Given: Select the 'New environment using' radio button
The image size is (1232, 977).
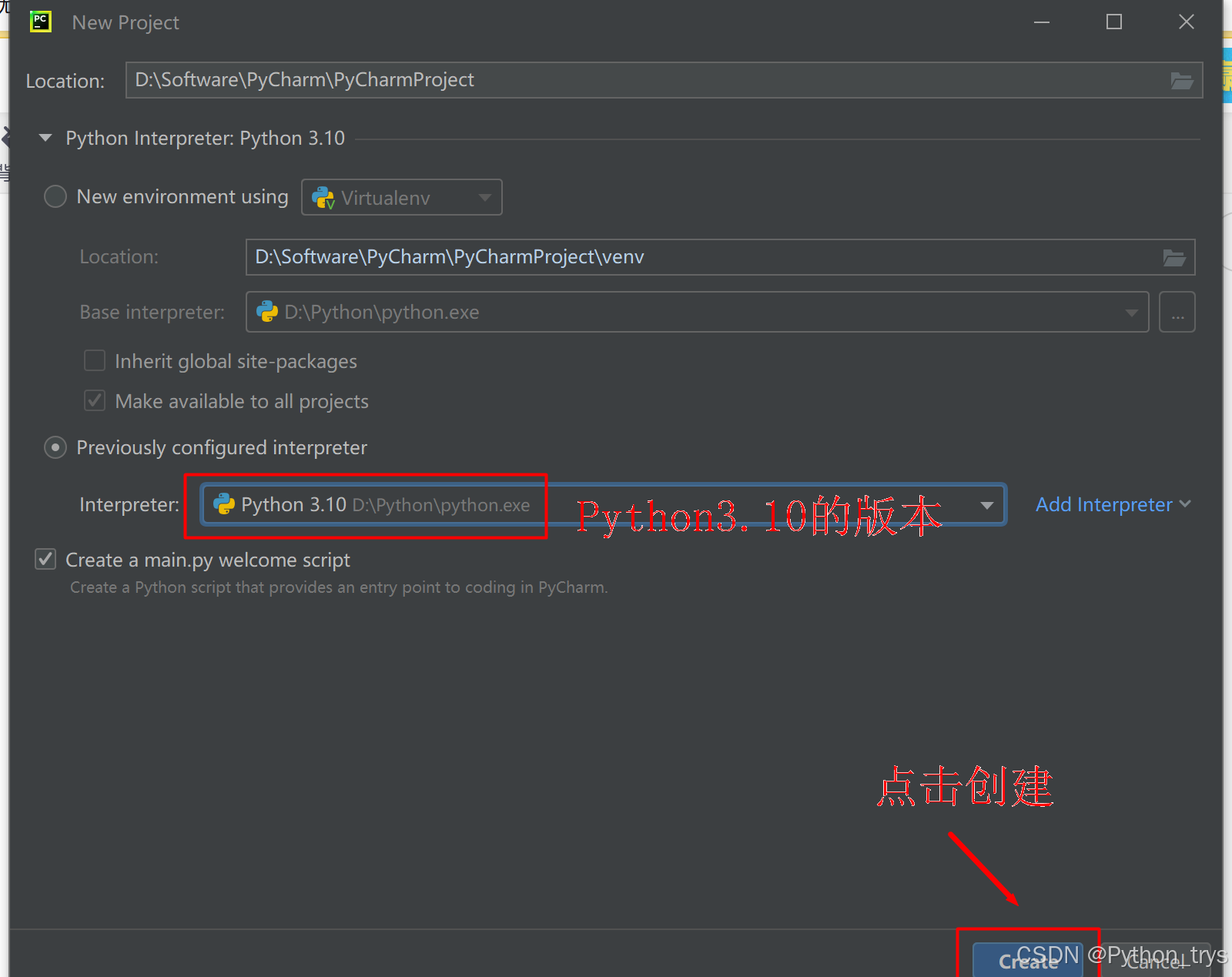Looking at the screenshot, I should coord(55,196).
